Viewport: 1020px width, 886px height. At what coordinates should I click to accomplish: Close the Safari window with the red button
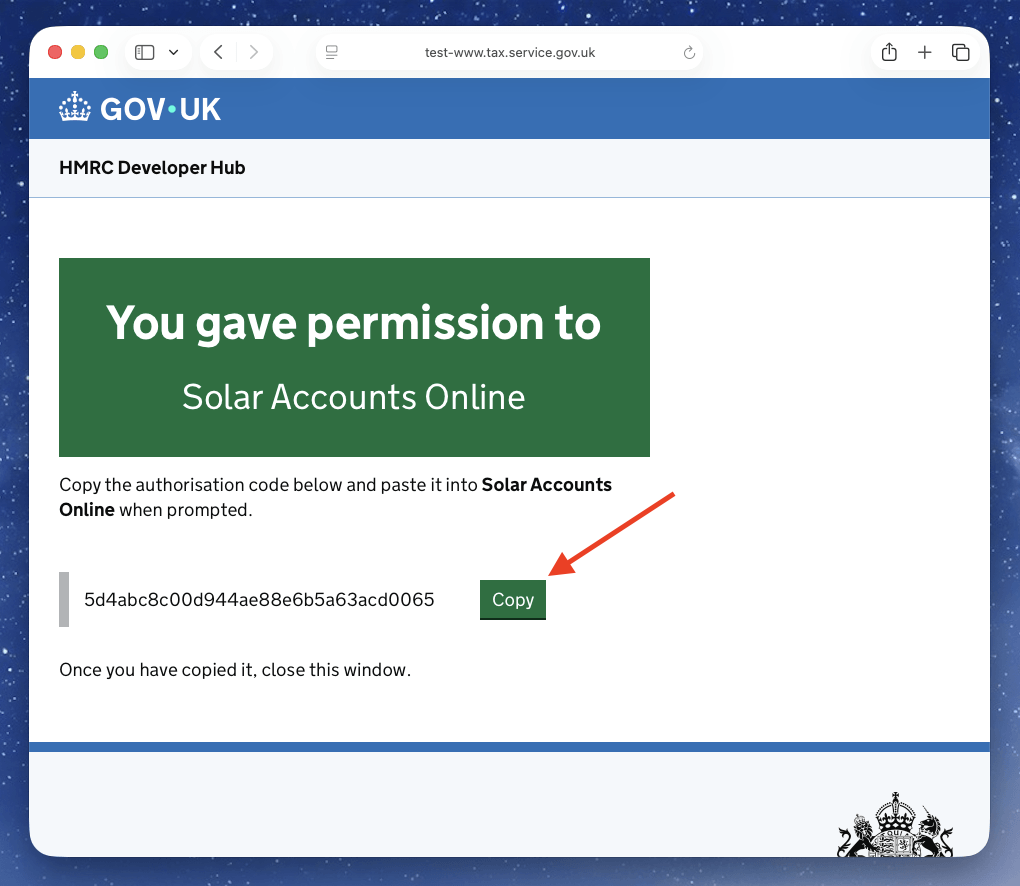[x=55, y=52]
